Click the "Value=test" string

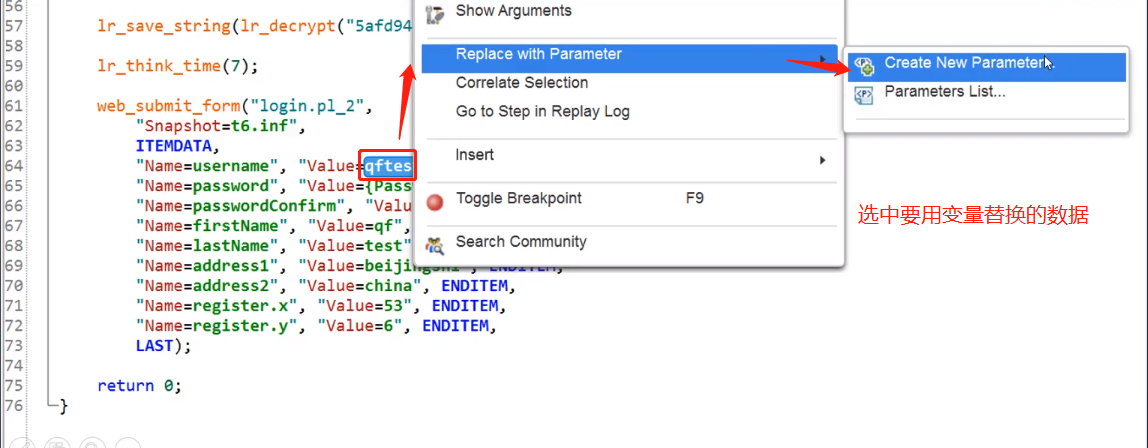point(354,245)
